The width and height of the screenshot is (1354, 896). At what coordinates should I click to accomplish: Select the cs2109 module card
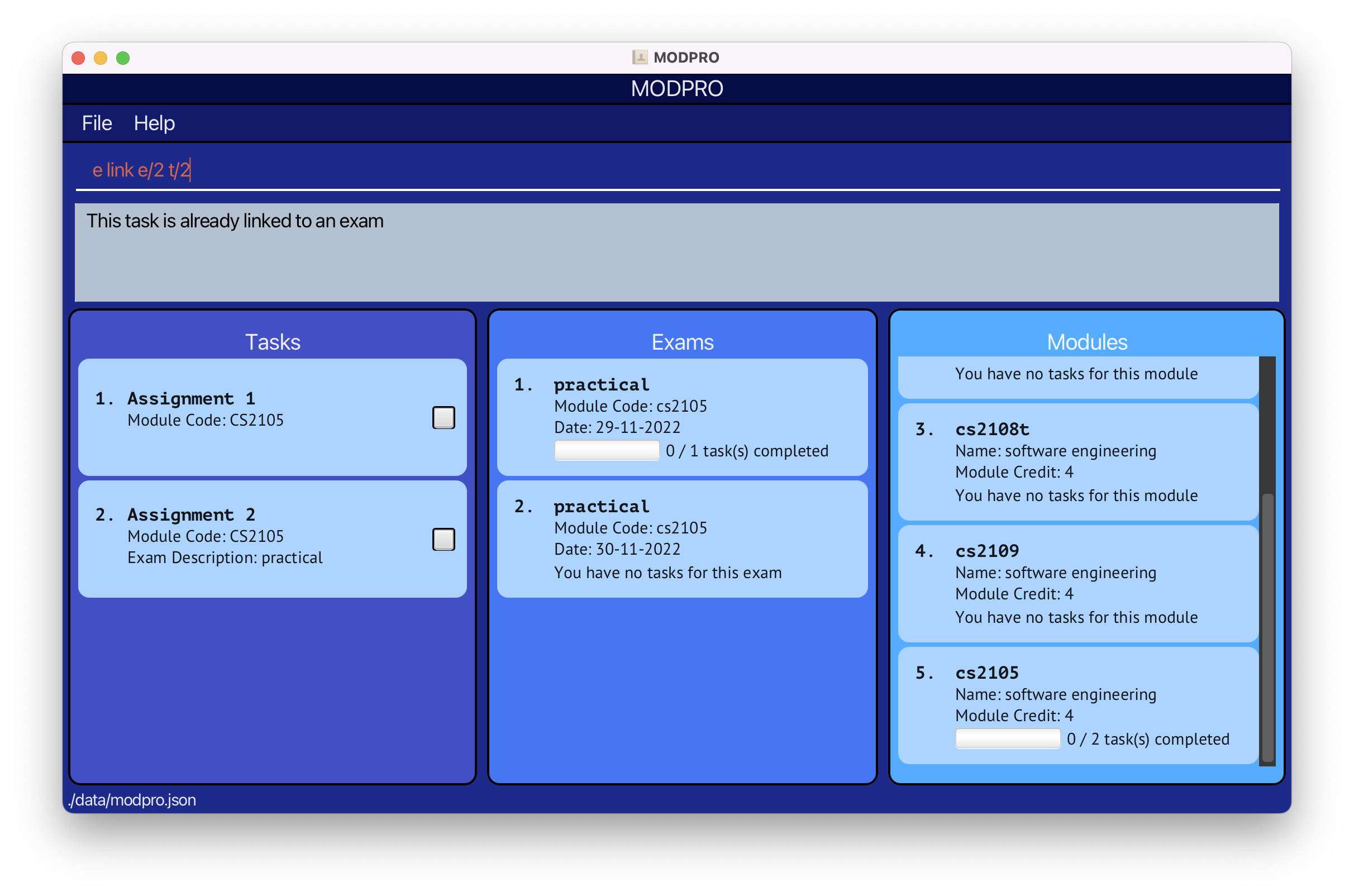(1078, 583)
